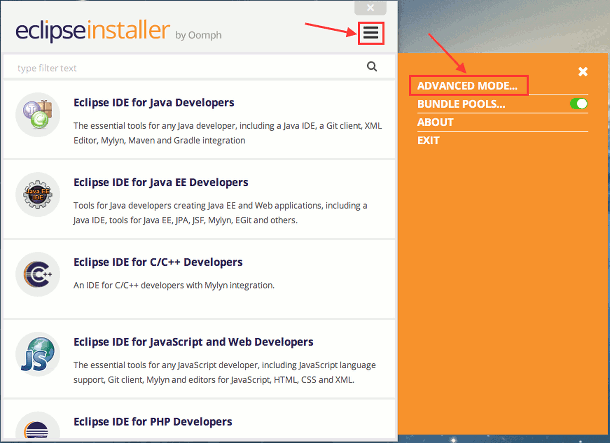Click the eclipseinstaller logo
Image resolution: width=610 pixels, height=443 pixels.
pyautogui.click(x=93, y=30)
